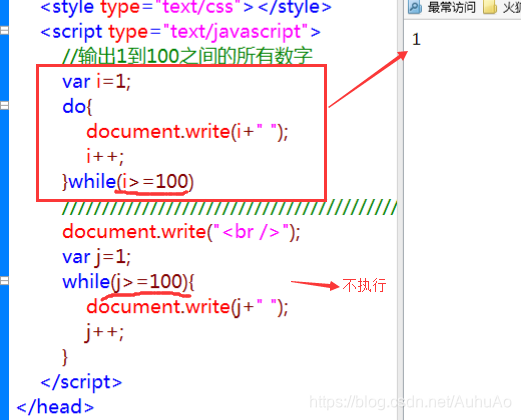
Task: Click the closing '</head>' tag
Action: pos(55,407)
